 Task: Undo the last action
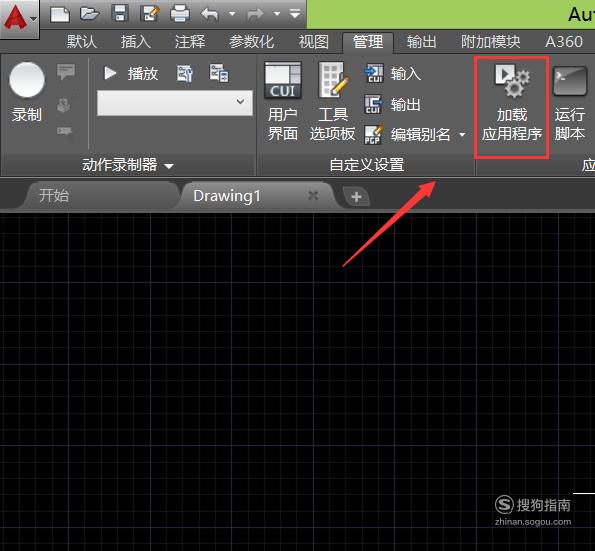coord(210,14)
